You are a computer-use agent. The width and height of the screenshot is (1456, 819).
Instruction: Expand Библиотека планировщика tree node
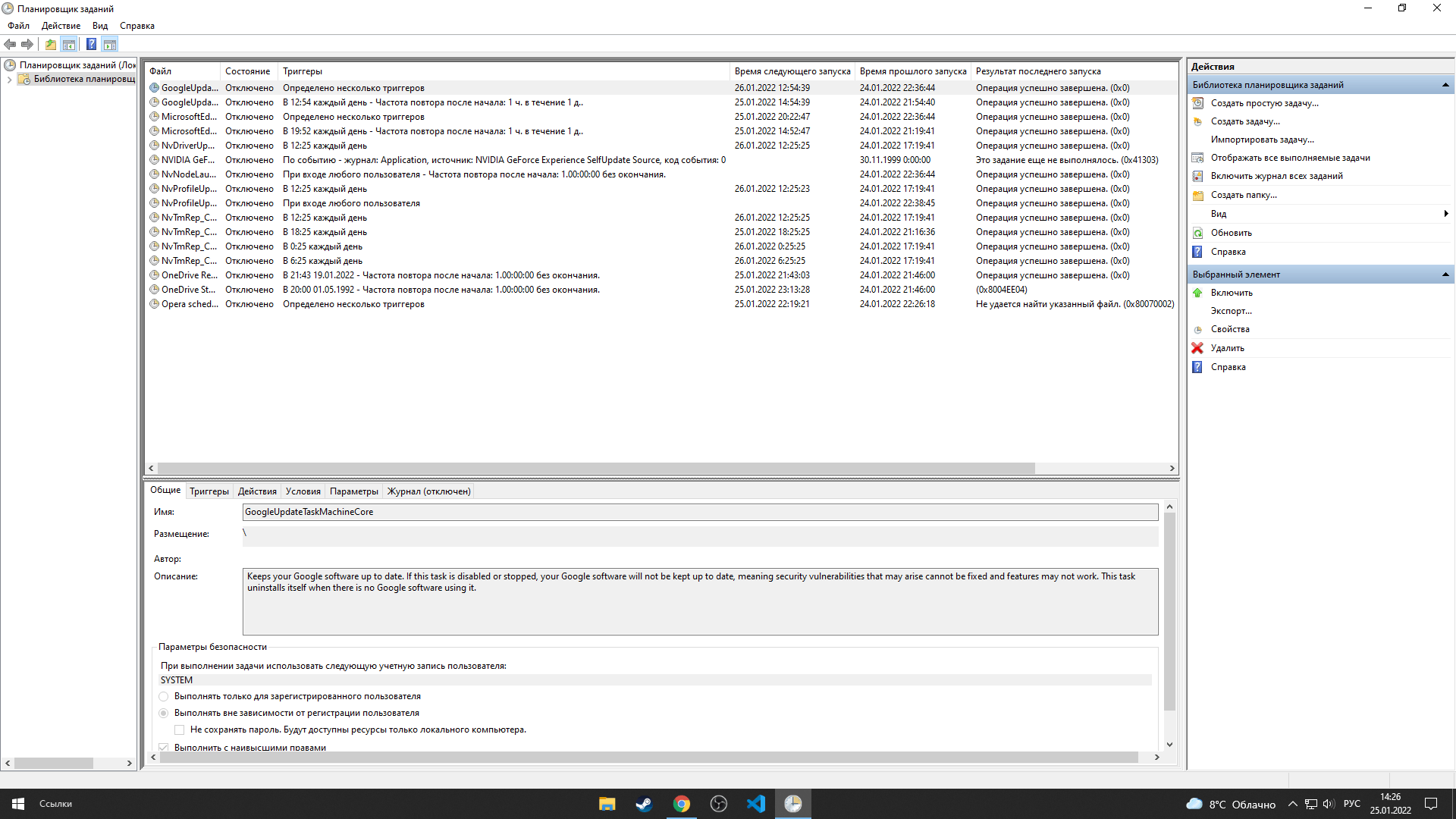(9, 79)
